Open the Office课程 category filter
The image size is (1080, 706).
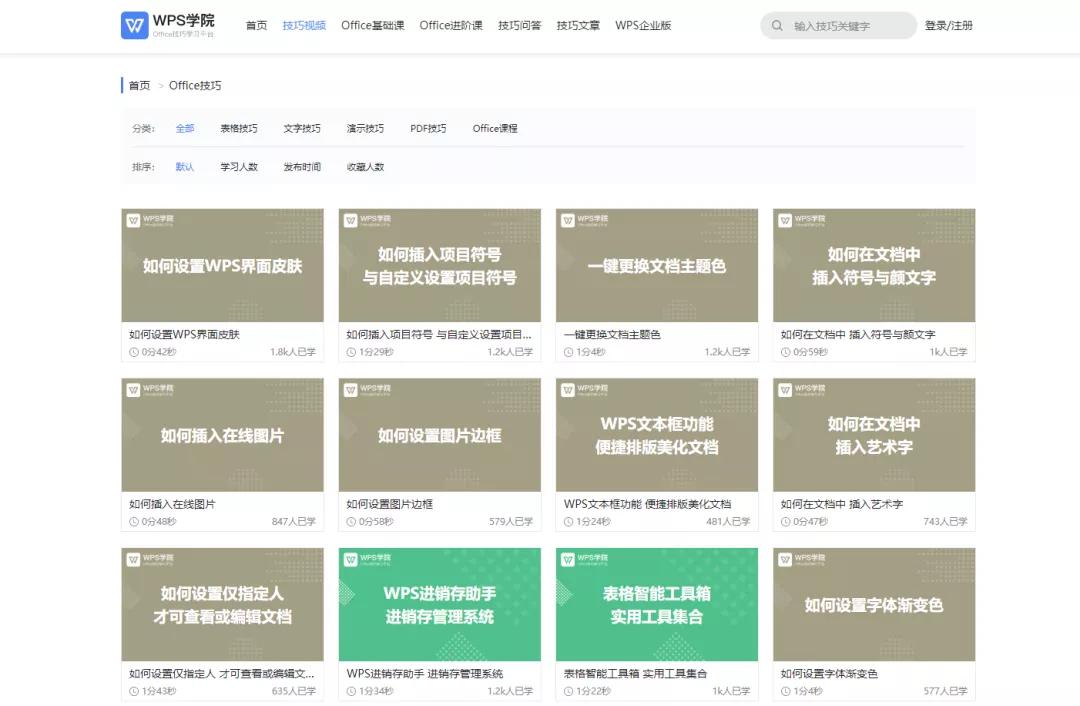[x=494, y=128]
